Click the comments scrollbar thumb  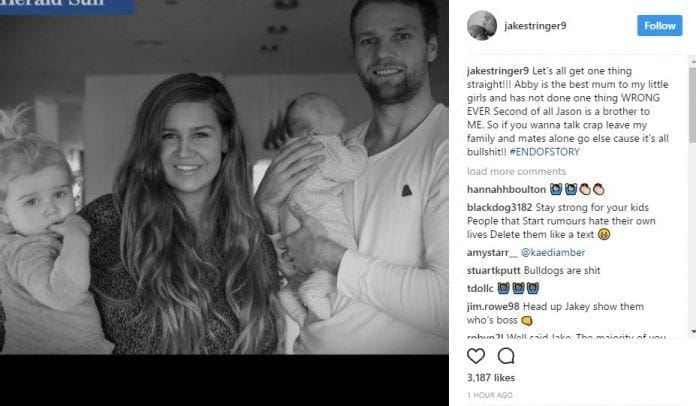click(x=692, y=104)
